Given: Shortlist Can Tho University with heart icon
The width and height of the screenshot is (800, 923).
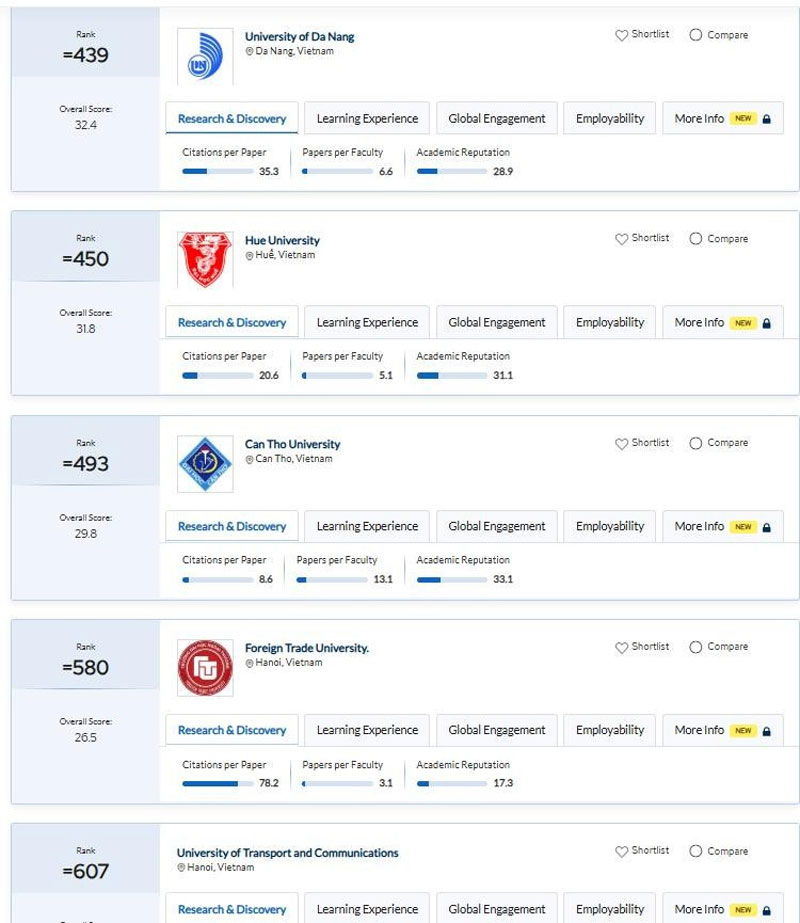Looking at the screenshot, I should click(x=622, y=443).
